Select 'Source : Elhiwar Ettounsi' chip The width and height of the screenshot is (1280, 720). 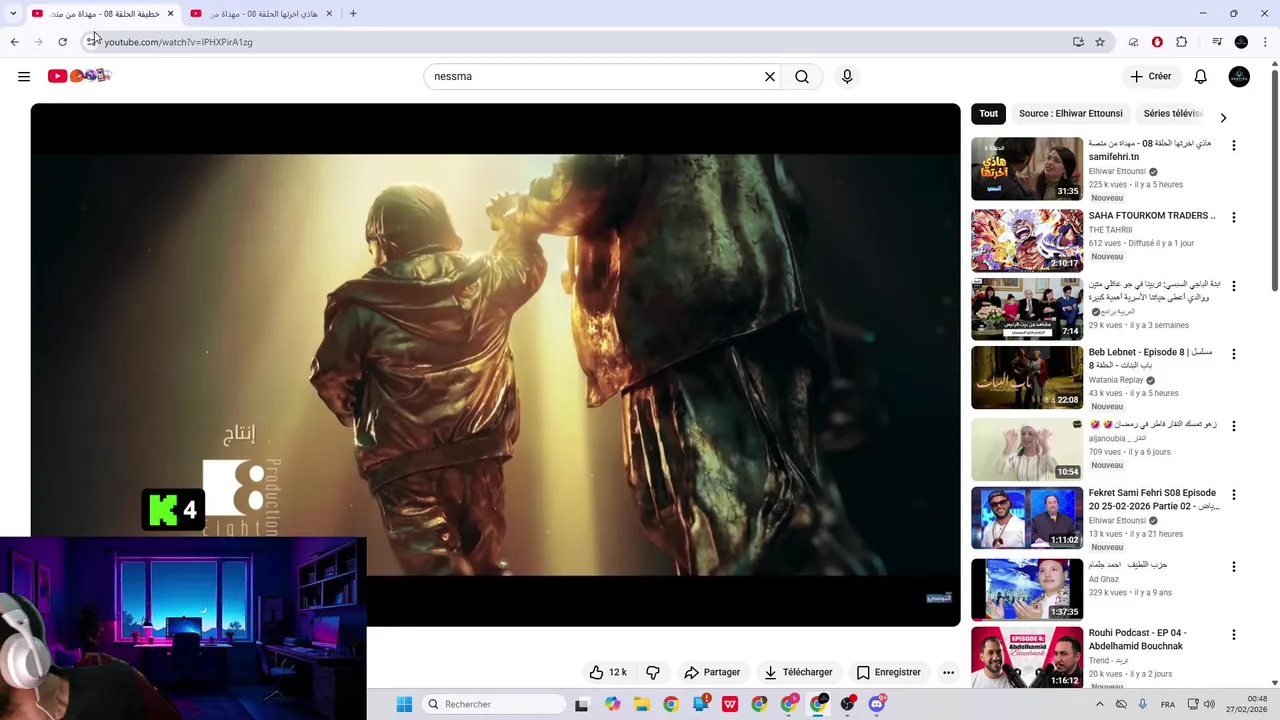coord(1070,113)
